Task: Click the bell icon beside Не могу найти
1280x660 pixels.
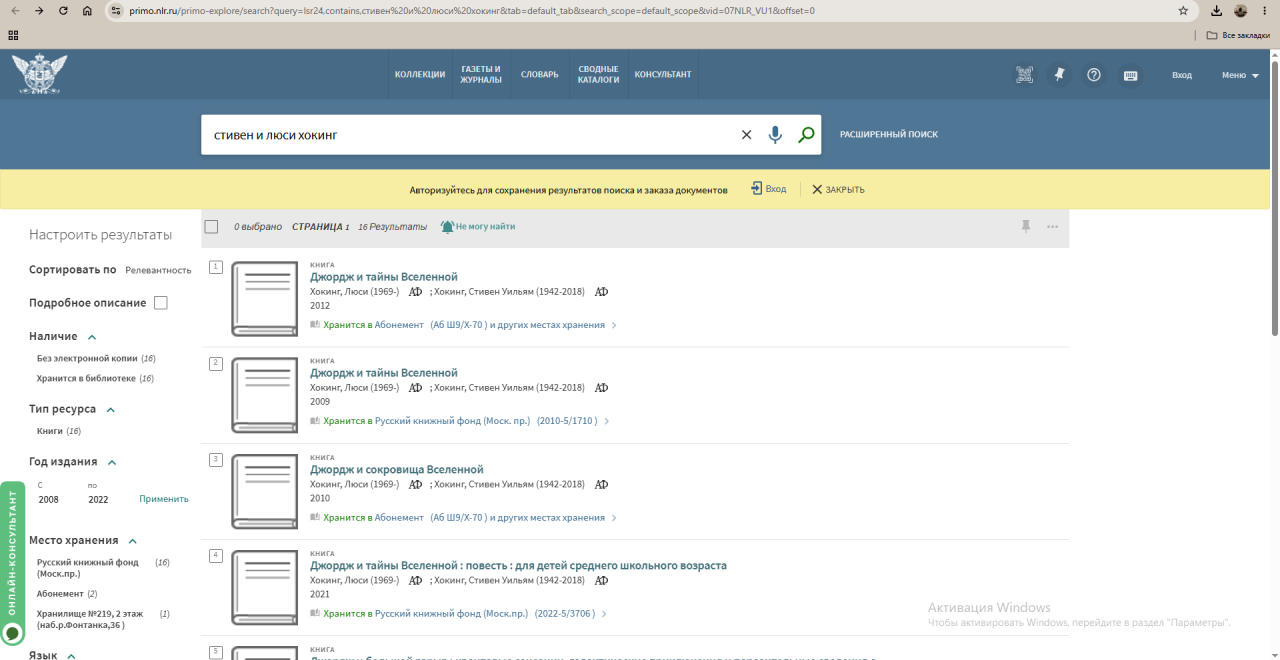Action: click(x=447, y=227)
